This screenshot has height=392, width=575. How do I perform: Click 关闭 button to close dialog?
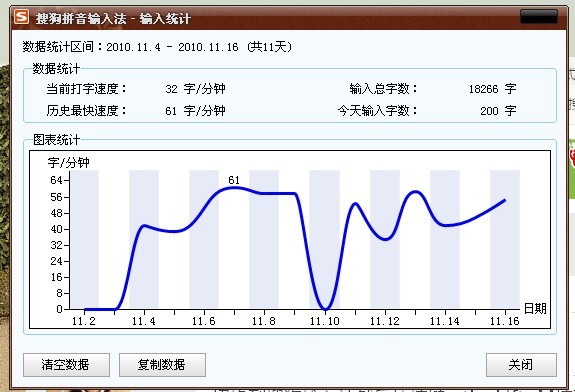[x=521, y=364]
